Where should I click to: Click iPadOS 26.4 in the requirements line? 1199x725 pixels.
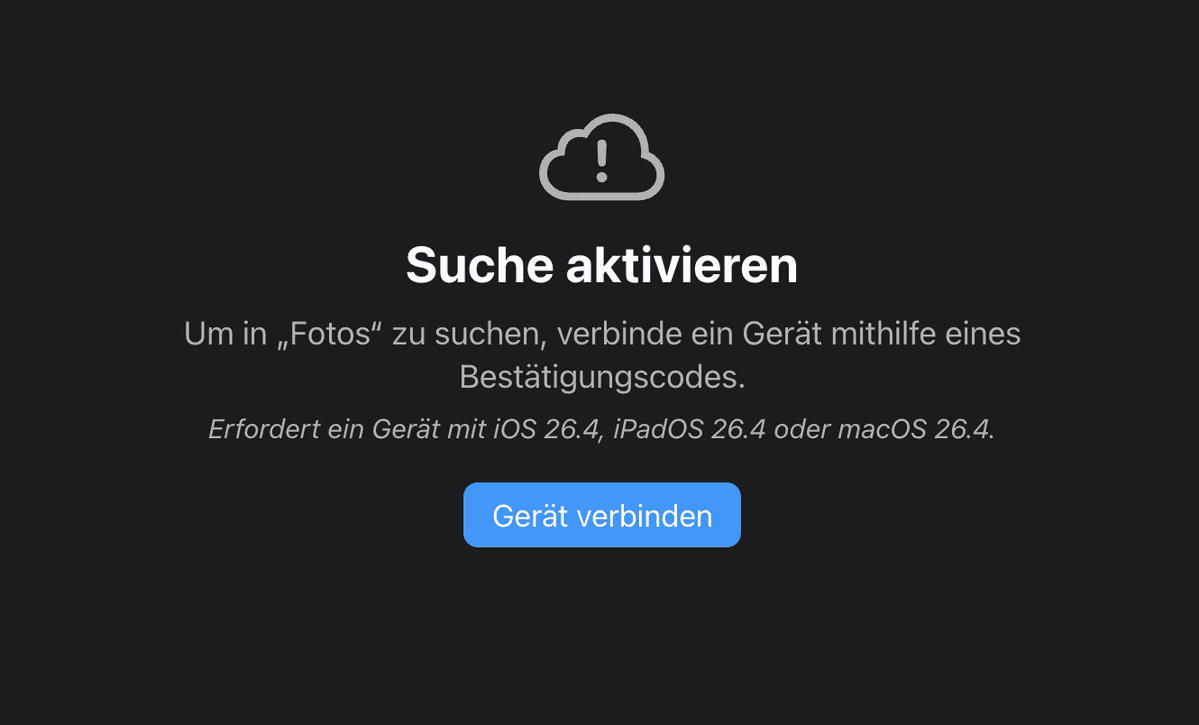click(689, 429)
